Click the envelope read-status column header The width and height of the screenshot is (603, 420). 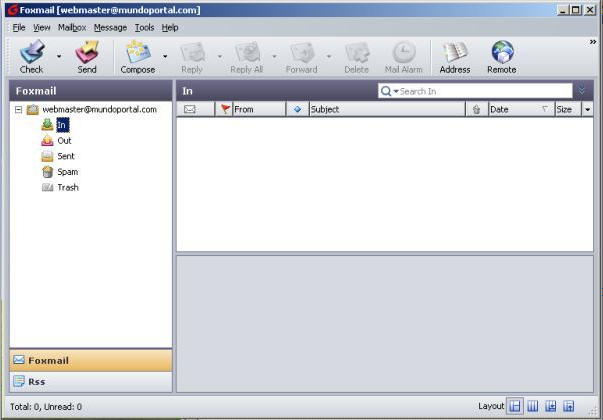[x=190, y=109]
